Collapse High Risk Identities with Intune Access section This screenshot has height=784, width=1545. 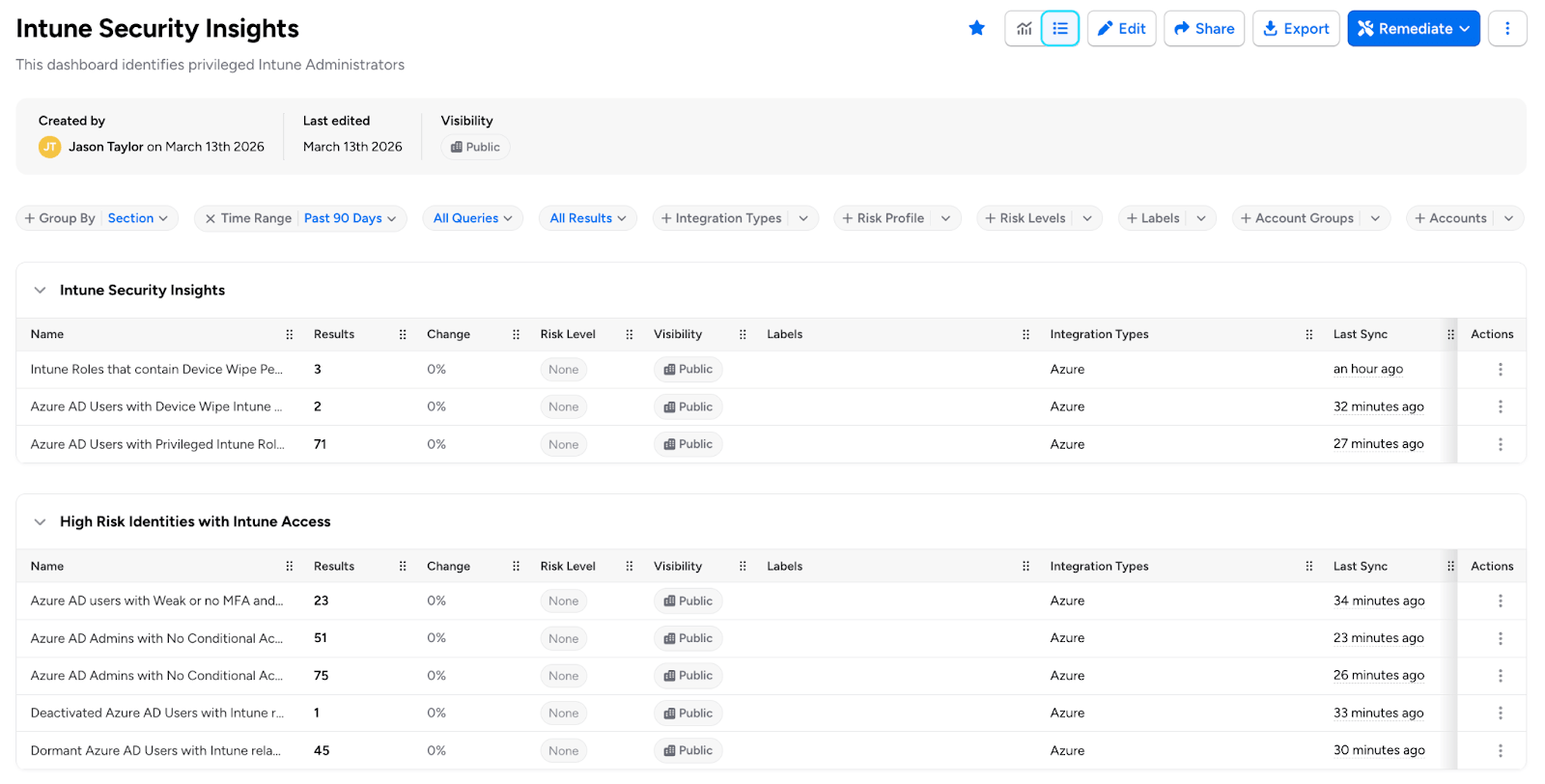click(40, 522)
